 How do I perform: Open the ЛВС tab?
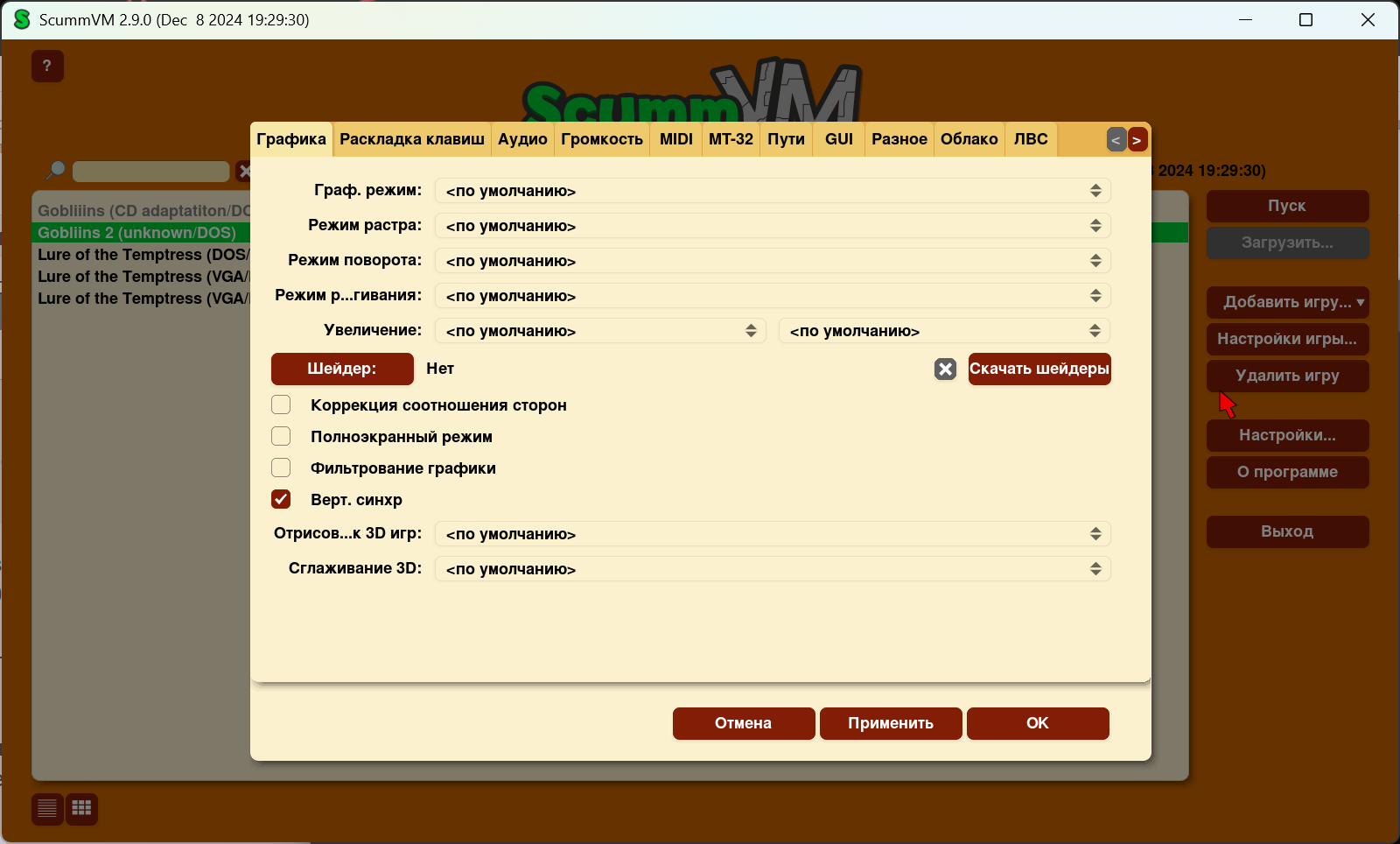pos(1031,139)
